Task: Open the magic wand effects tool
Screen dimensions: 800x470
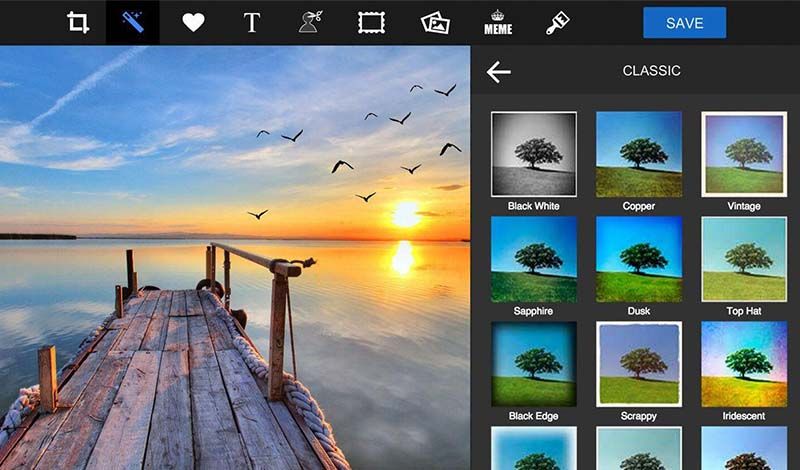Action: [133, 22]
